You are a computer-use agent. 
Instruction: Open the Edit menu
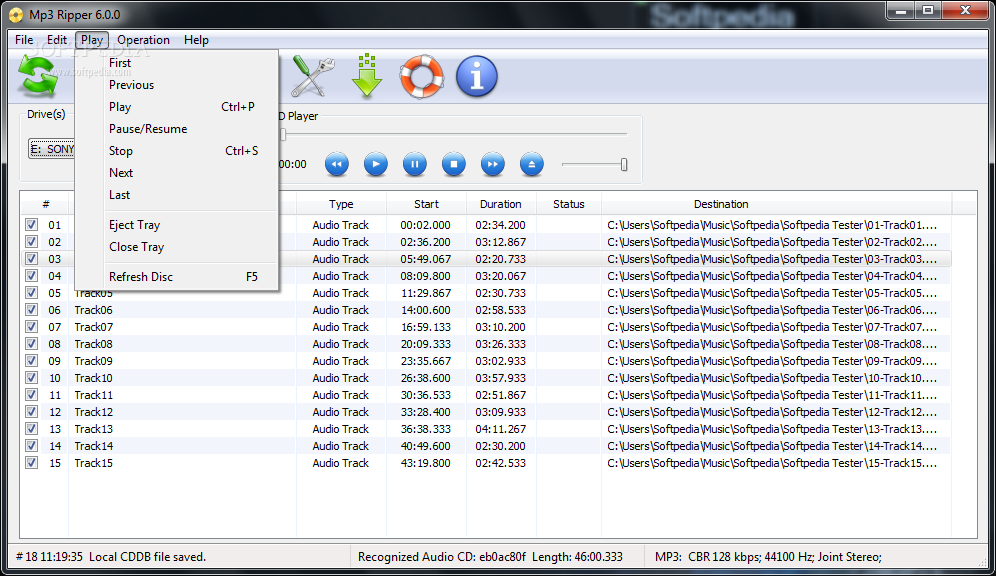click(57, 40)
